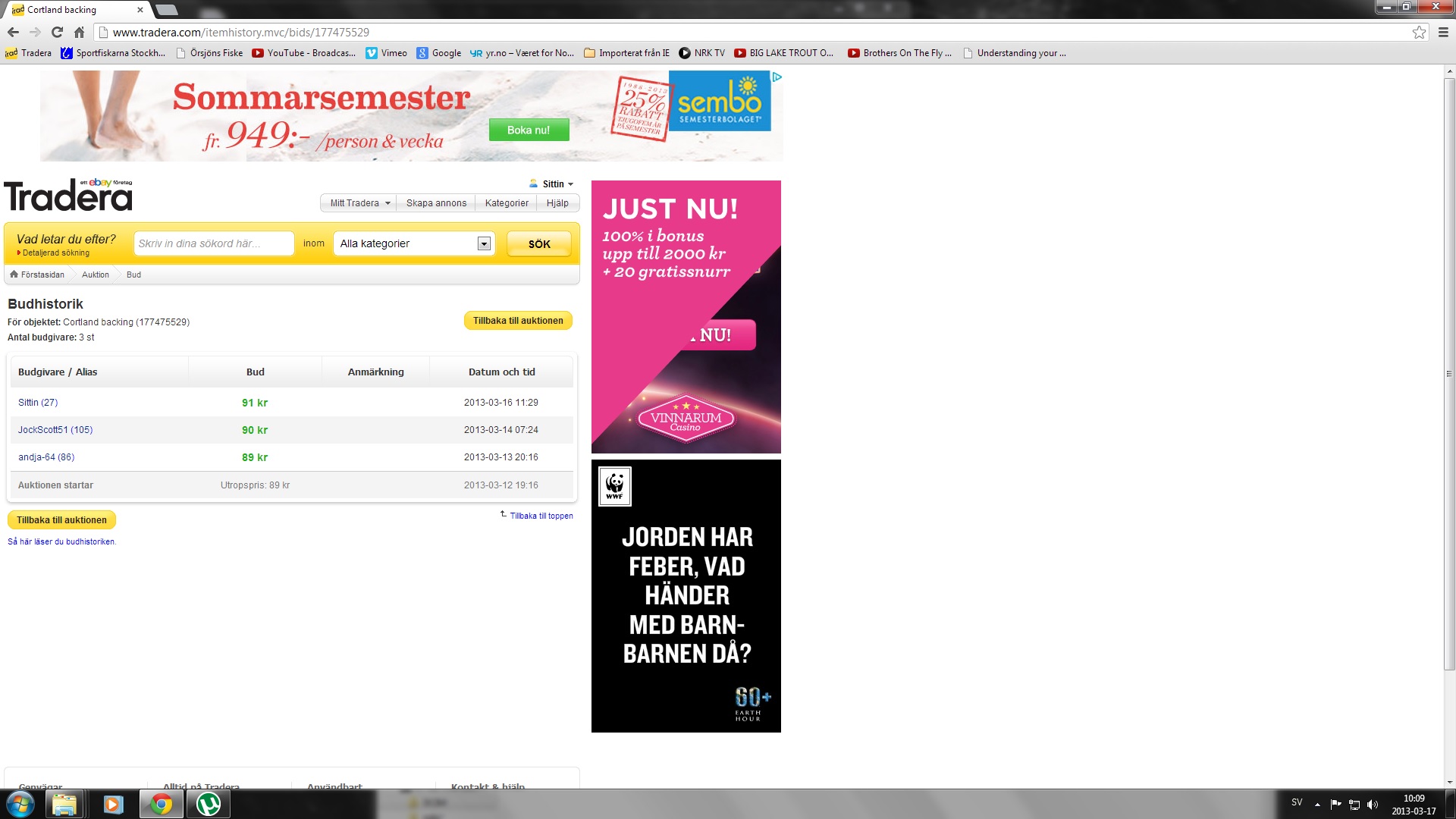1456x819 pixels.
Task: Open bidder JockScott51 (105) profile
Action: click(x=55, y=430)
